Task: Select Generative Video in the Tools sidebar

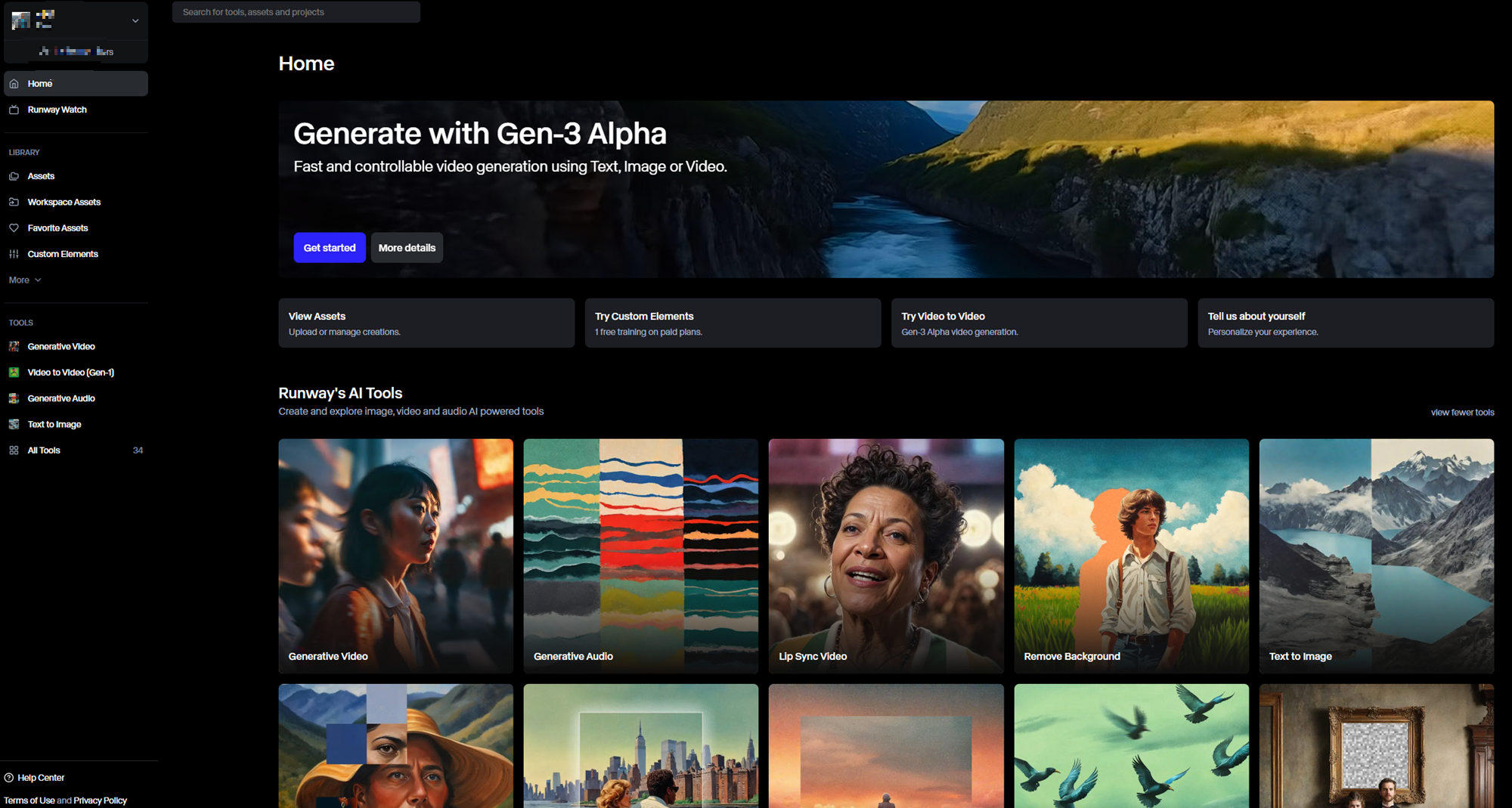Action: pyautogui.click(x=76, y=346)
